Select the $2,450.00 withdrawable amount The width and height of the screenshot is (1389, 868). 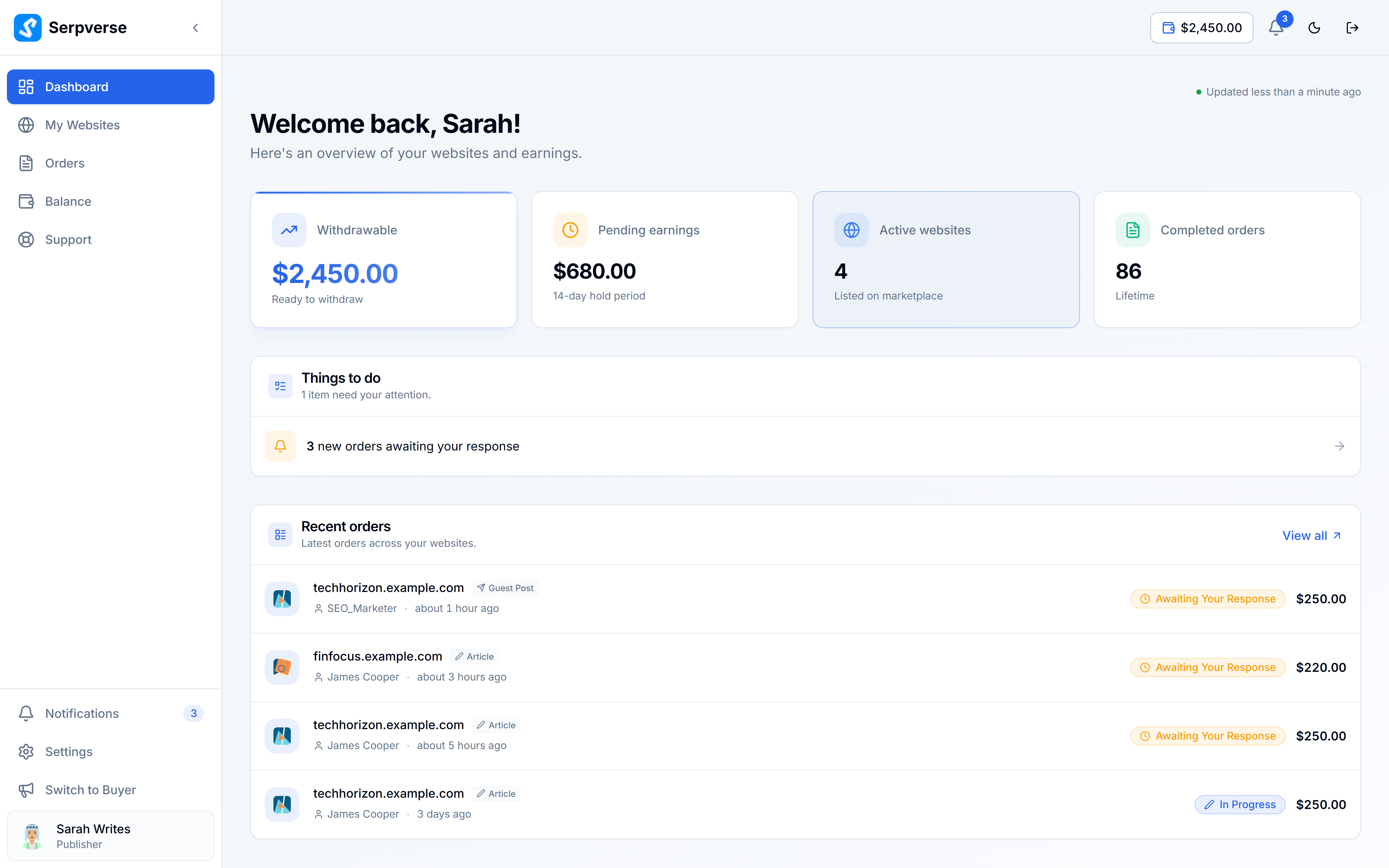point(335,273)
